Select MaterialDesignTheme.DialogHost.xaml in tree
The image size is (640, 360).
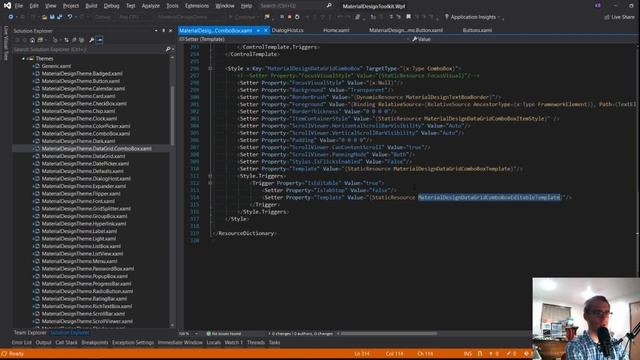[x=86, y=179]
